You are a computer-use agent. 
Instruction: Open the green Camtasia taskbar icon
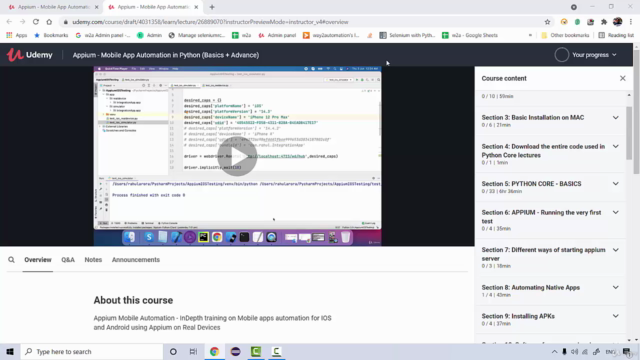click(256, 351)
